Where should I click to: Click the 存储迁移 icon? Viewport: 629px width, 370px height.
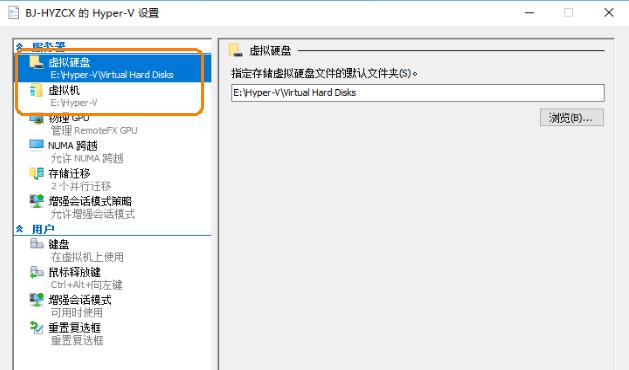pyautogui.click(x=36, y=173)
